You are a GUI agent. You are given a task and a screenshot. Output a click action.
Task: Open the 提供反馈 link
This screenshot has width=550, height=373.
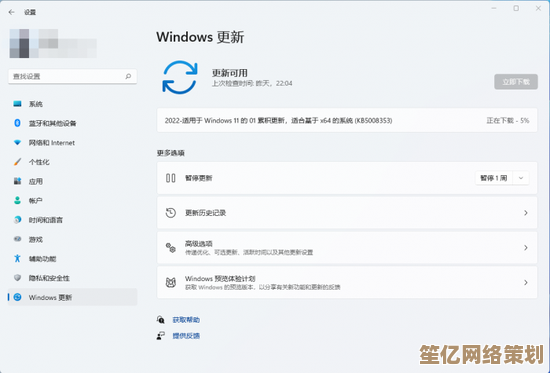pyautogui.click(x=186, y=336)
